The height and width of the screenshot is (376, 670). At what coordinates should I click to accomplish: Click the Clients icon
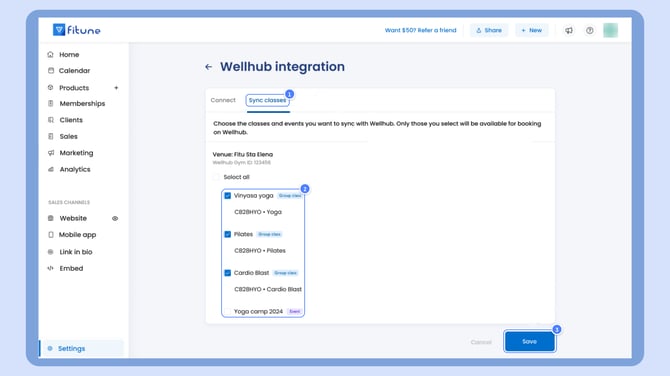(51, 120)
